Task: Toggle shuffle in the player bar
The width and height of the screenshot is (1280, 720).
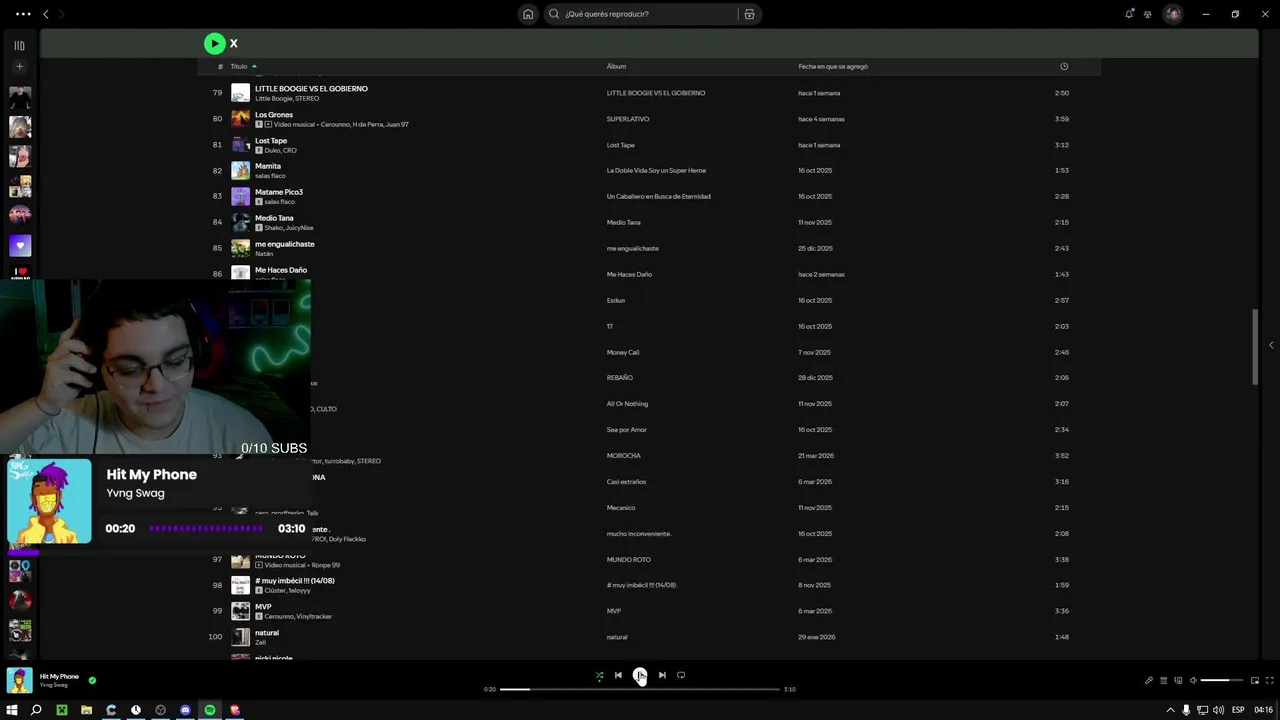Action: tap(599, 675)
